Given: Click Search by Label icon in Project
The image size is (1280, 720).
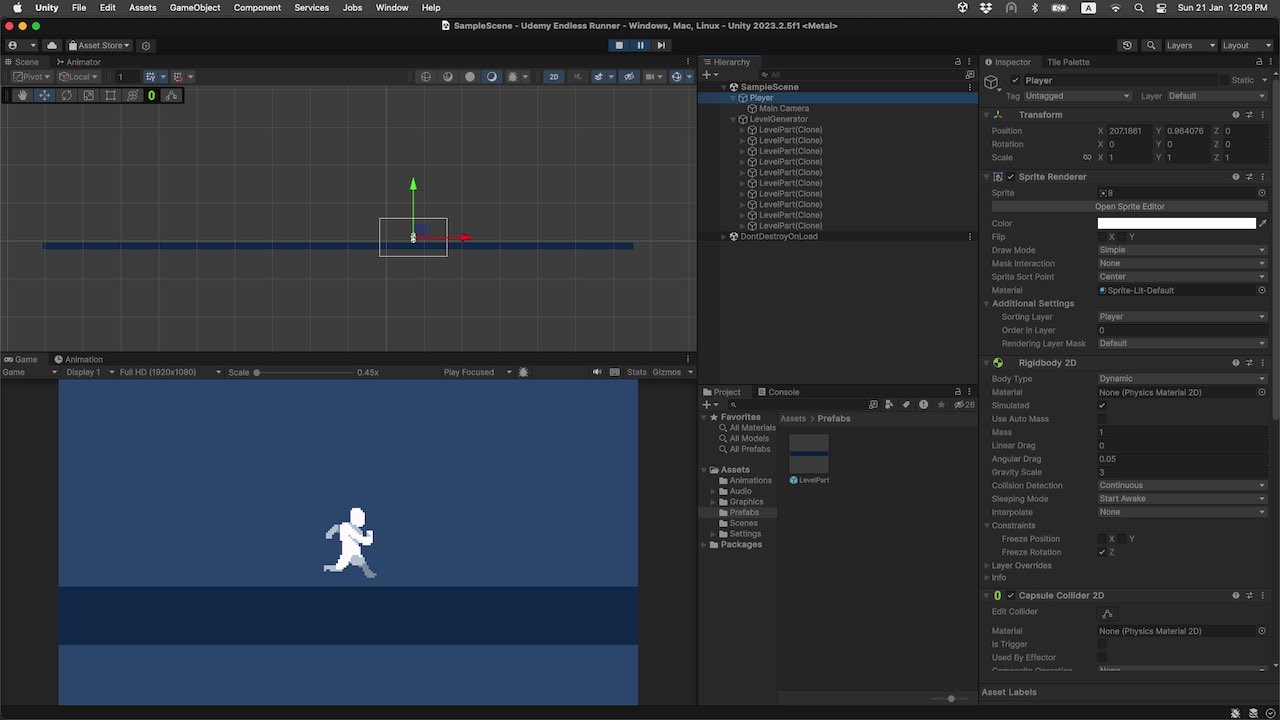Looking at the screenshot, I should point(907,405).
